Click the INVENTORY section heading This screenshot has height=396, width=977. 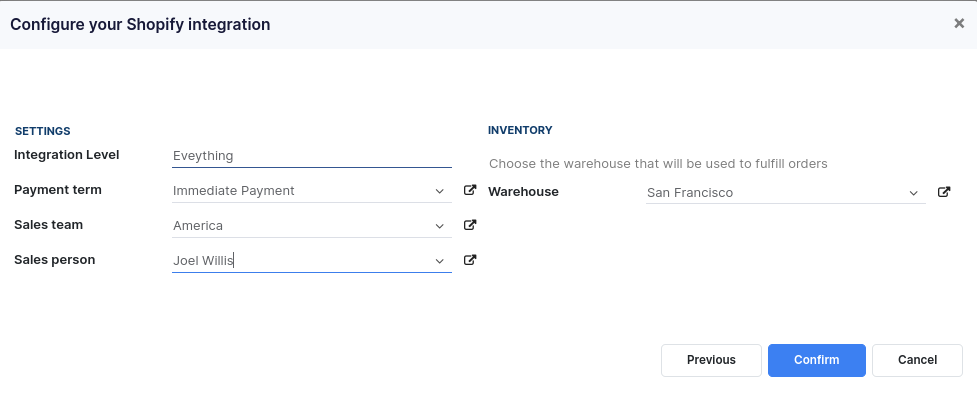[520, 130]
